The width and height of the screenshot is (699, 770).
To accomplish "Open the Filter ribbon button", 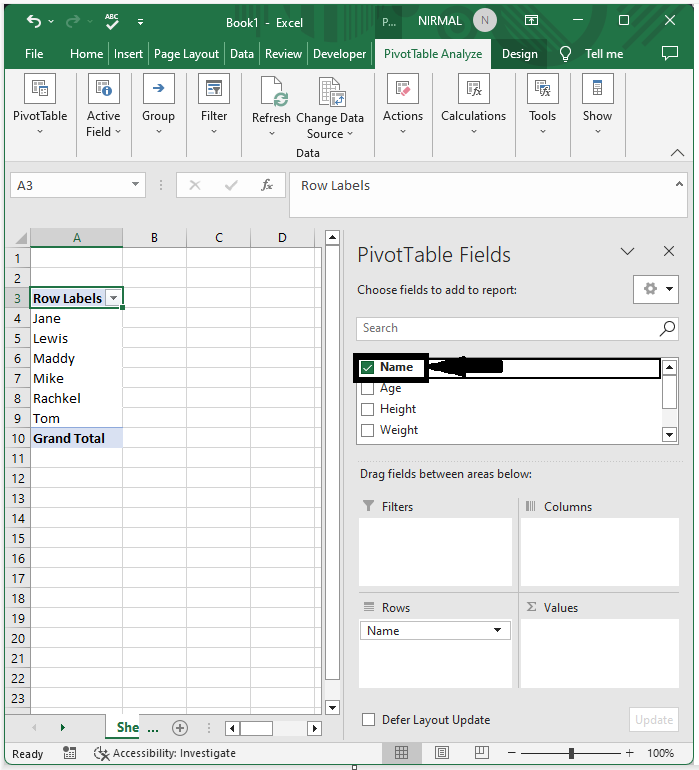I will click(x=214, y=105).
